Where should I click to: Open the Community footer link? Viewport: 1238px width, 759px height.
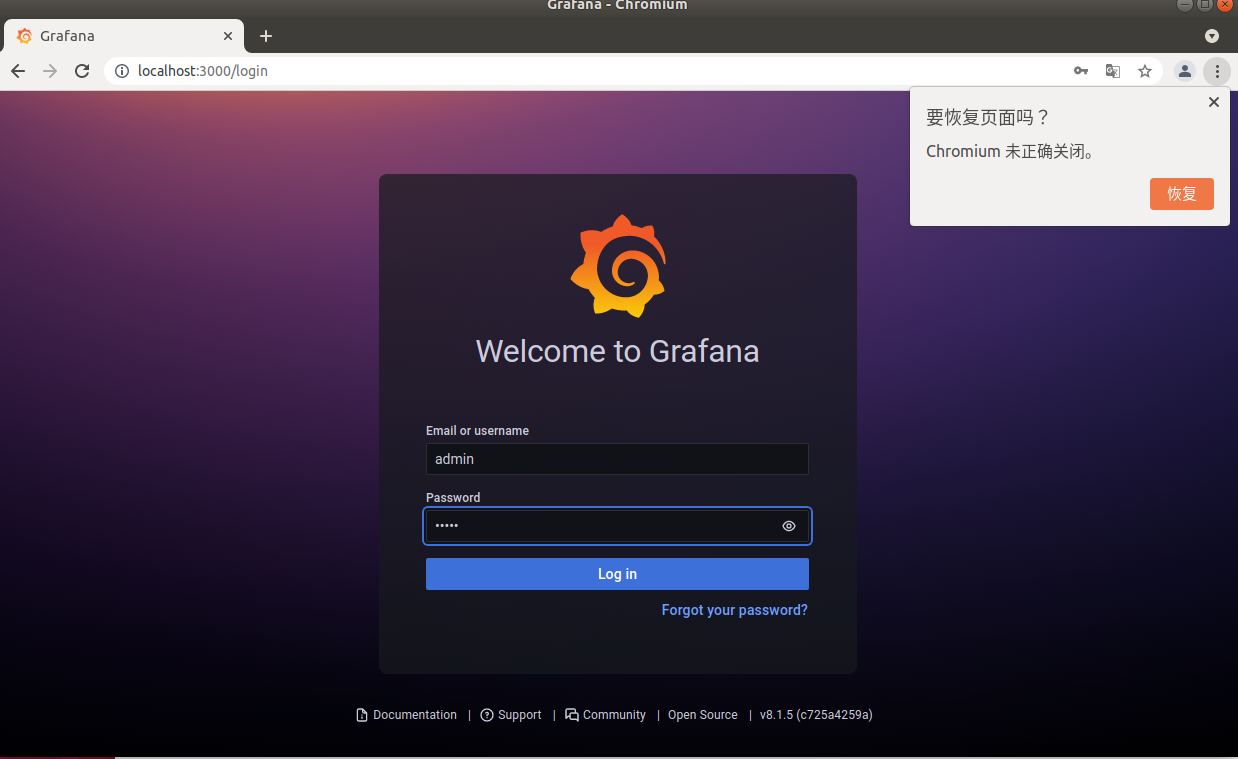[606, 715]
